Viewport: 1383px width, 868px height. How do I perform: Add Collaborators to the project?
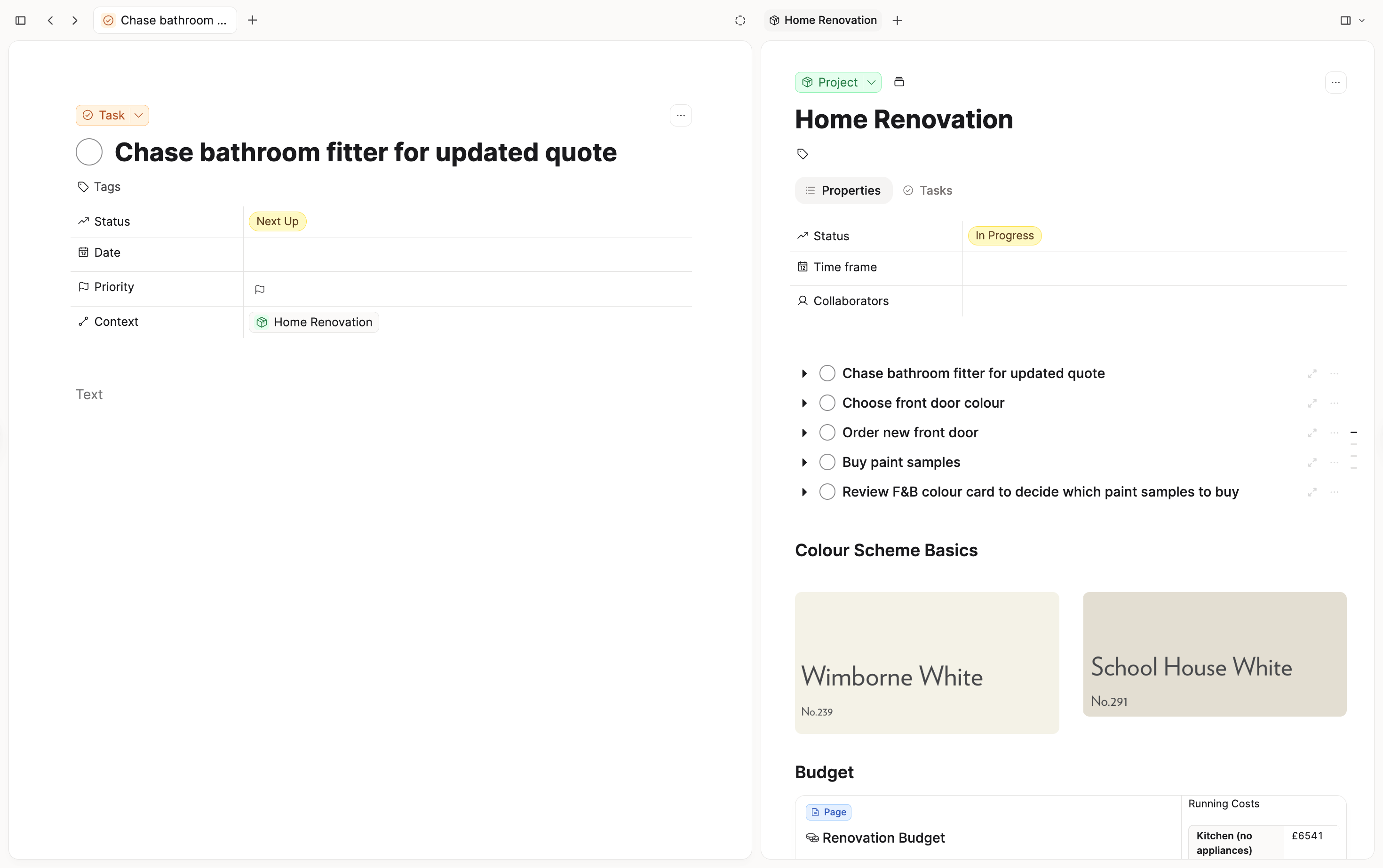tap(1154, 301)
